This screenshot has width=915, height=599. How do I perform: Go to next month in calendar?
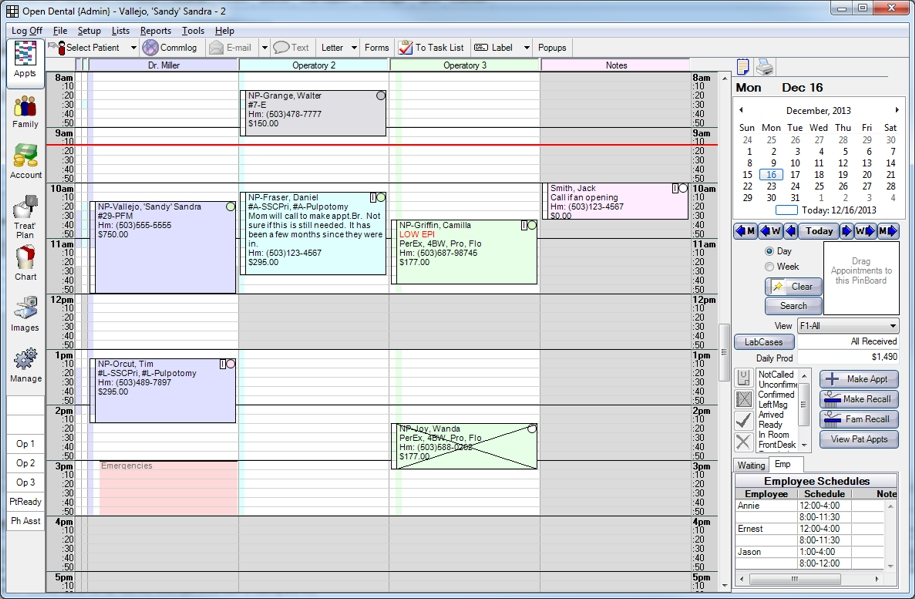click(x=897, y=110)
